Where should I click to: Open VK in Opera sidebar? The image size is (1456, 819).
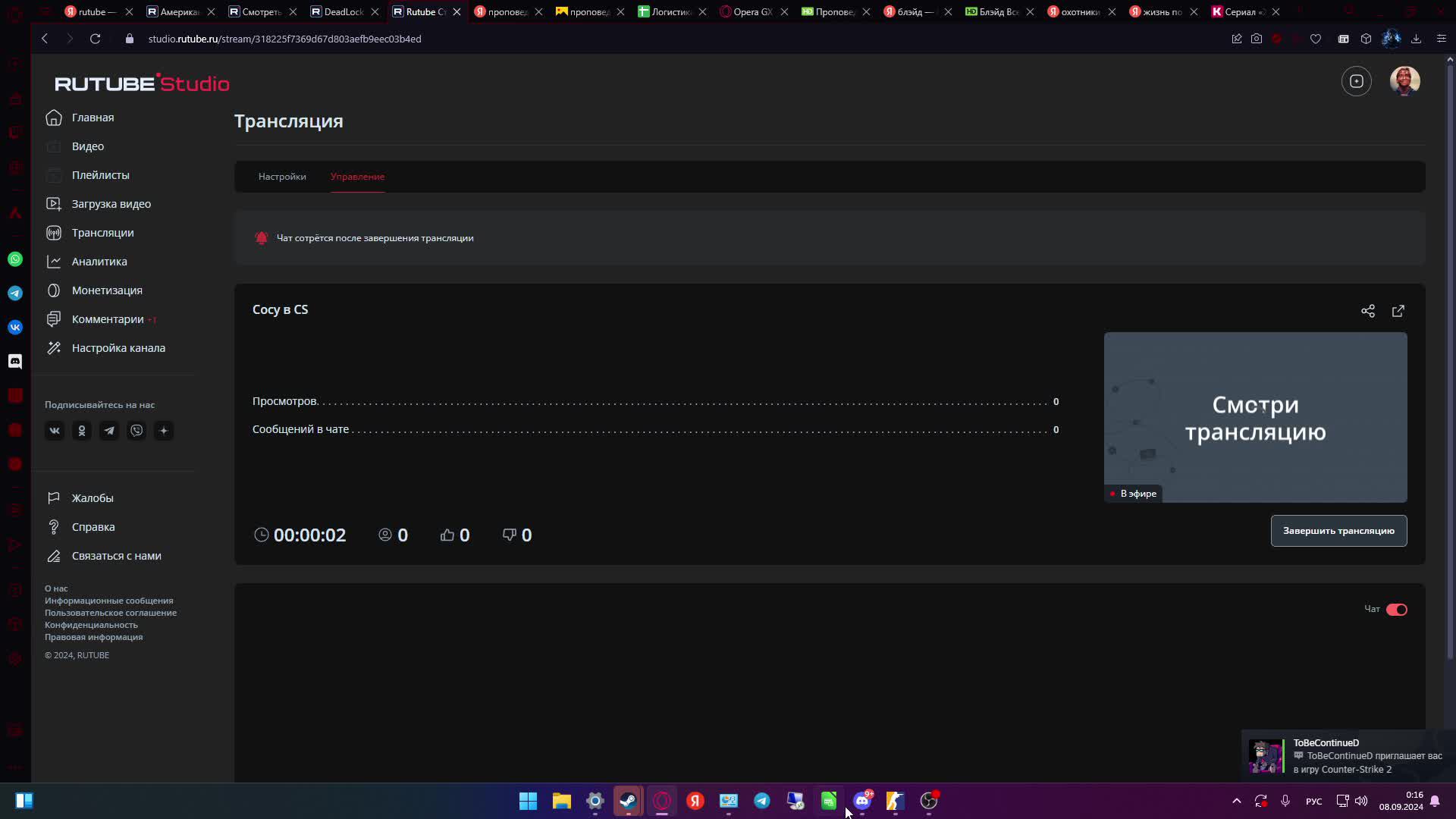pos(15,328)
